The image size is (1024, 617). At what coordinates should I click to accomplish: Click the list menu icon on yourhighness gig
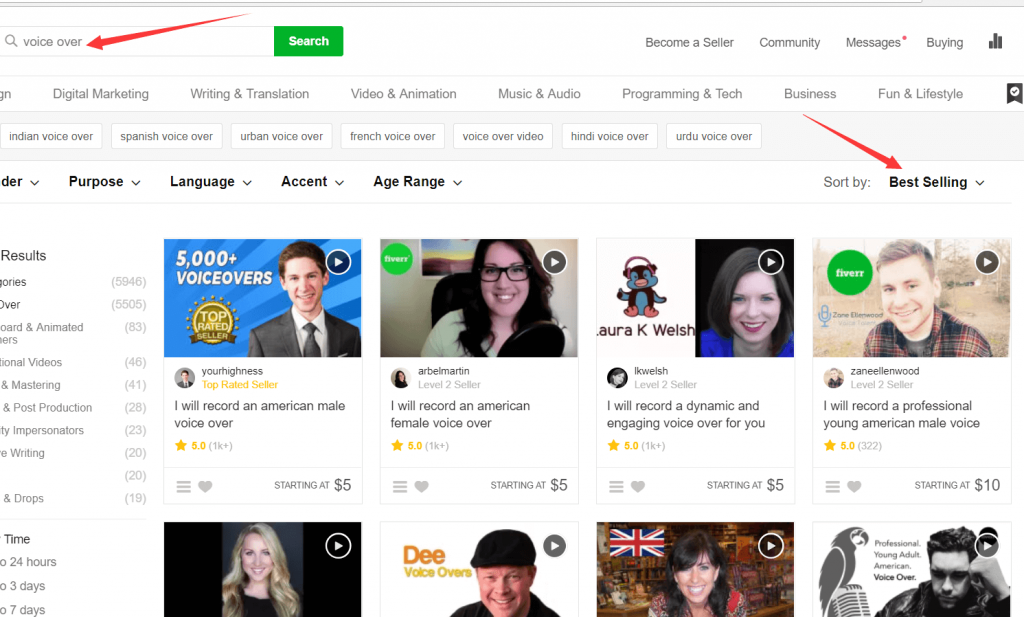tap(184, 486)
